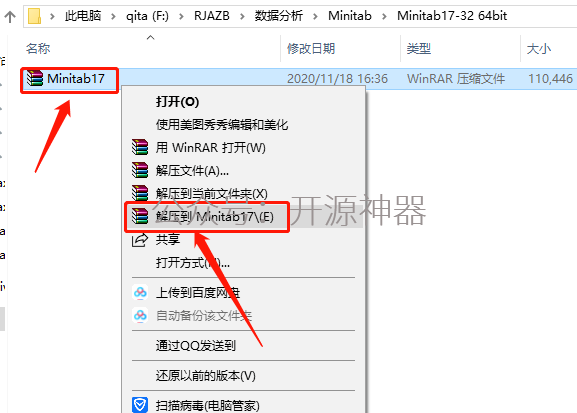Click the WinRAR icon next to 解压到 Minitab17\
577x413 pixels.
140,216
